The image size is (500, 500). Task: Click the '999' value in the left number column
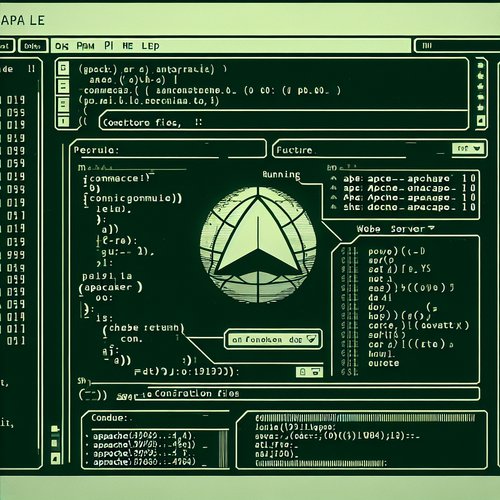pos(16,255)
